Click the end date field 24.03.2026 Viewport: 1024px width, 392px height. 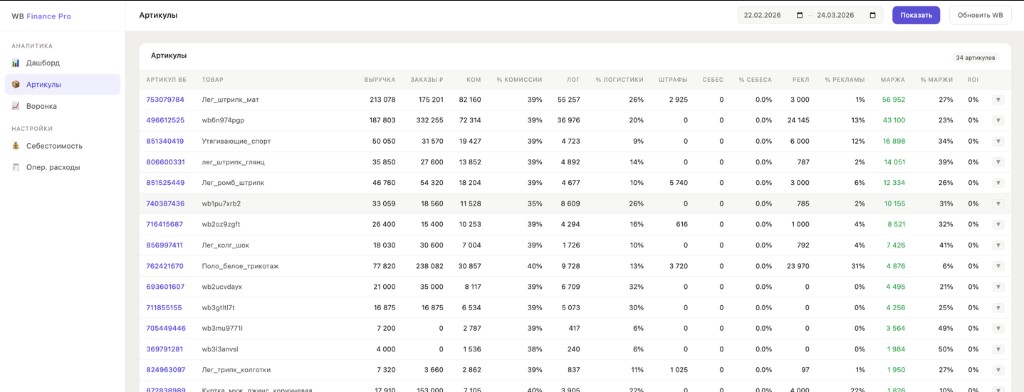coord(846,16)
